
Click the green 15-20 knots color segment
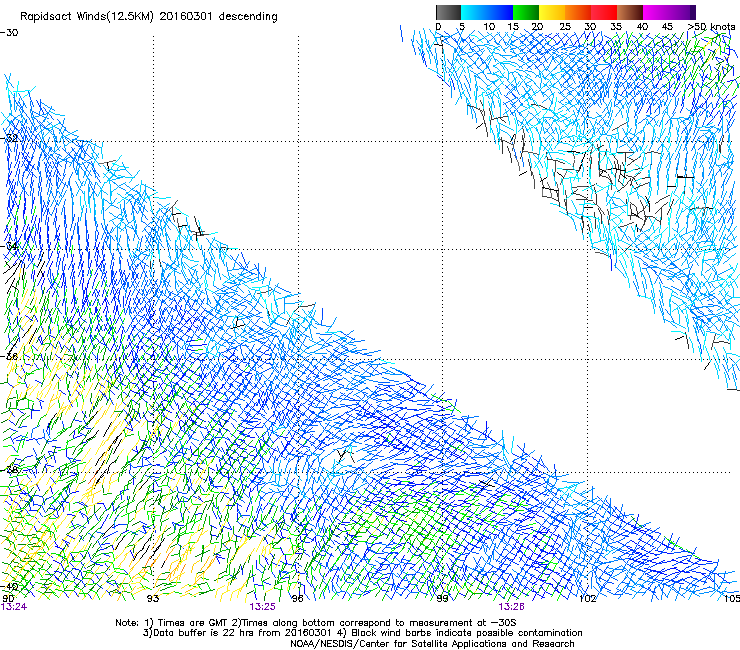pos(526,12)
